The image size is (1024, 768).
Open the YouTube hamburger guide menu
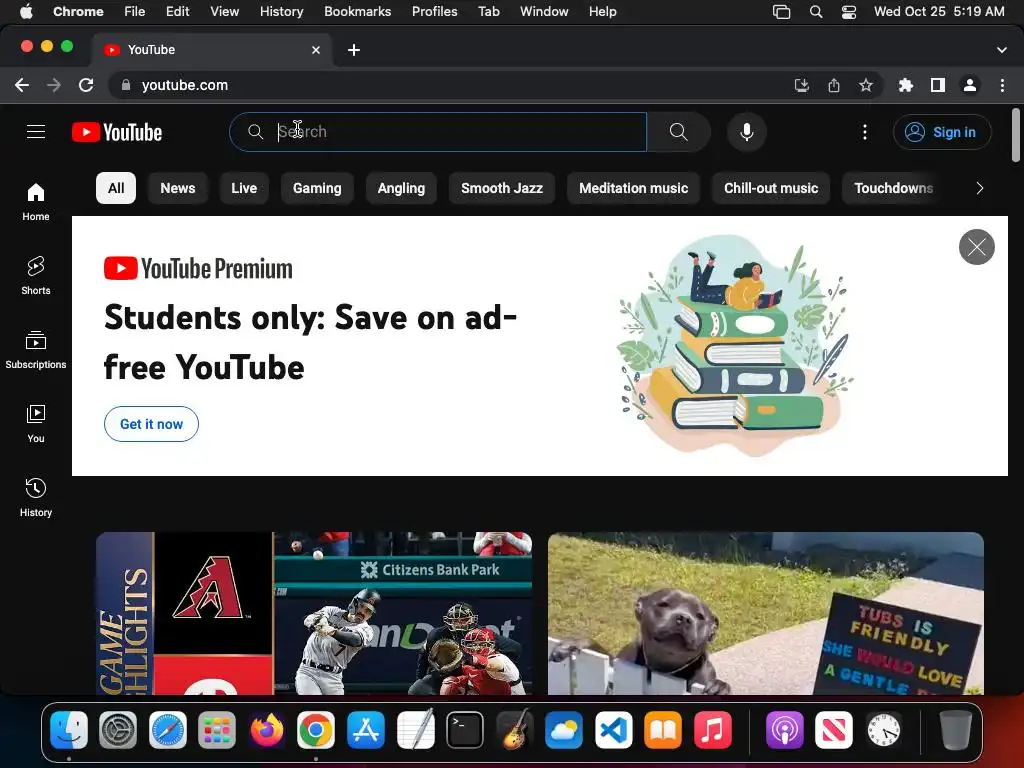point(36,132)
